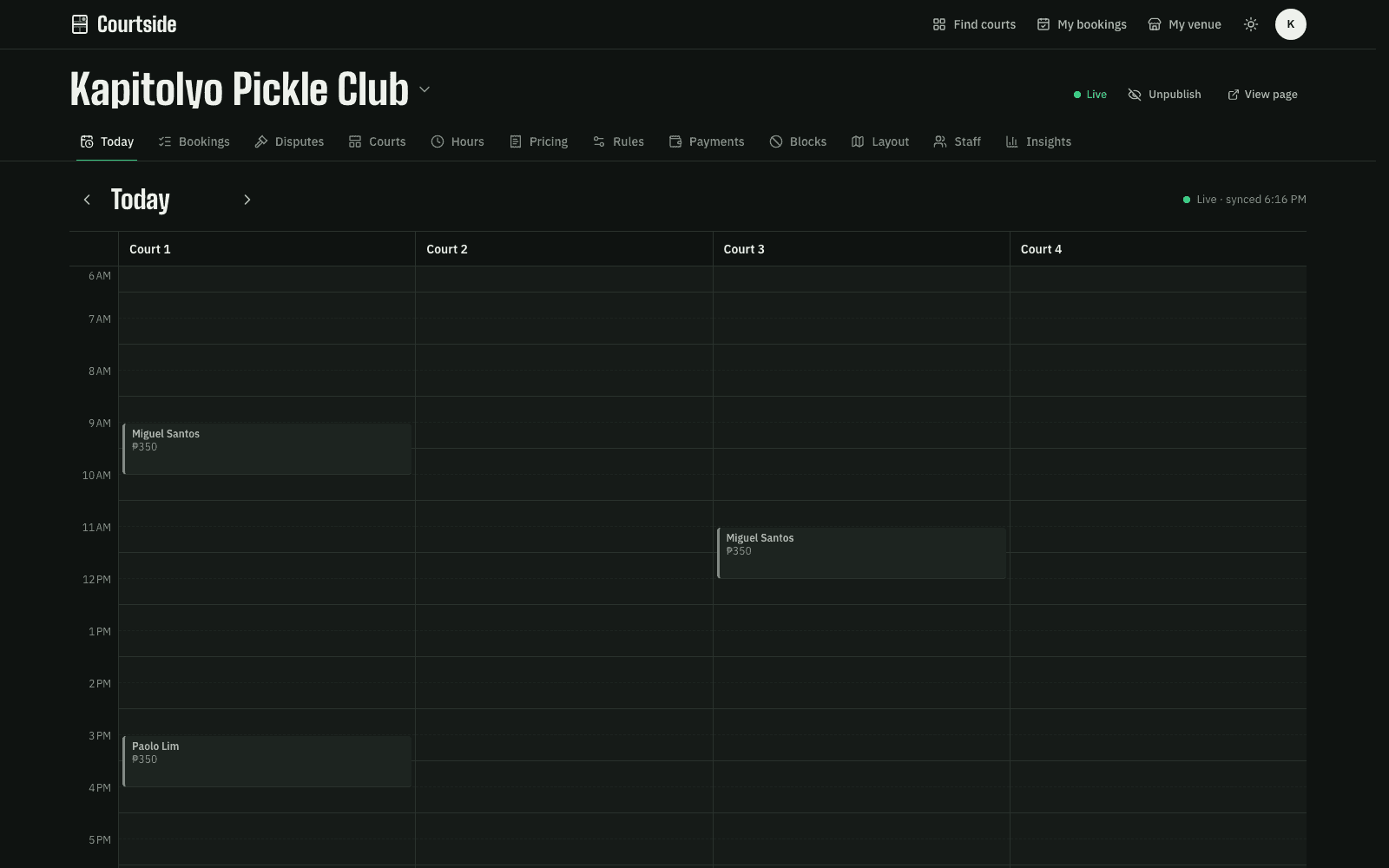Click the Courtside logo icon

(80, 24)
